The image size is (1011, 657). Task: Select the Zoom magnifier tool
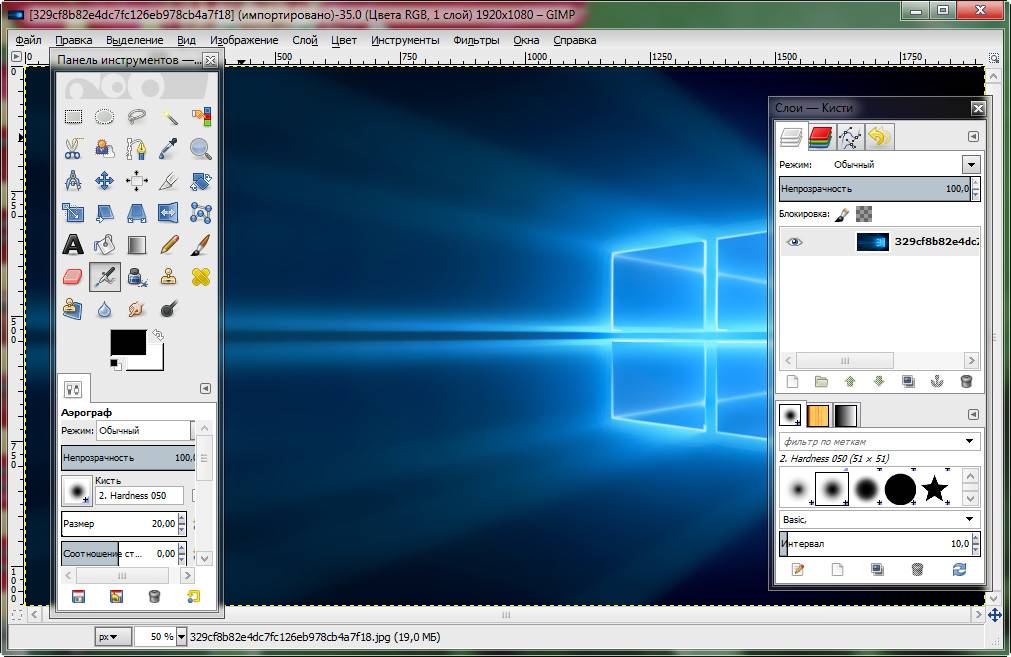click(201, 149)
